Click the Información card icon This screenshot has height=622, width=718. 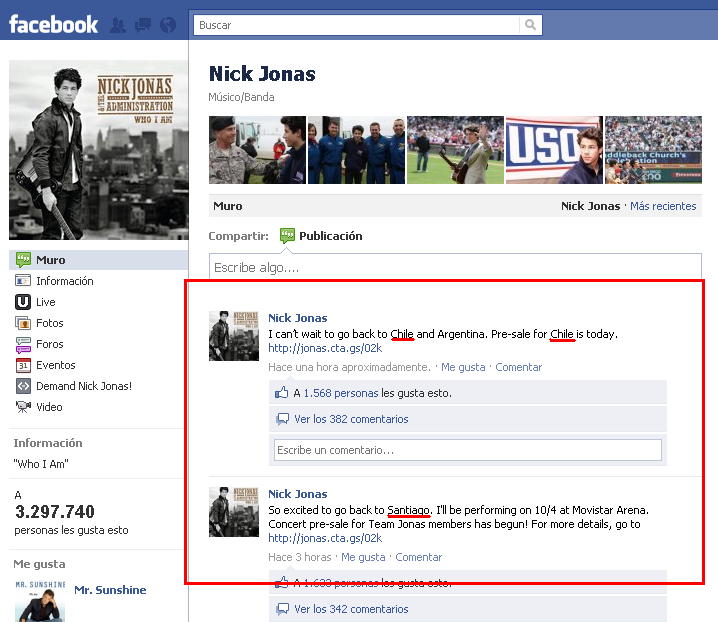pyautogui.click(x=23, y=280)
